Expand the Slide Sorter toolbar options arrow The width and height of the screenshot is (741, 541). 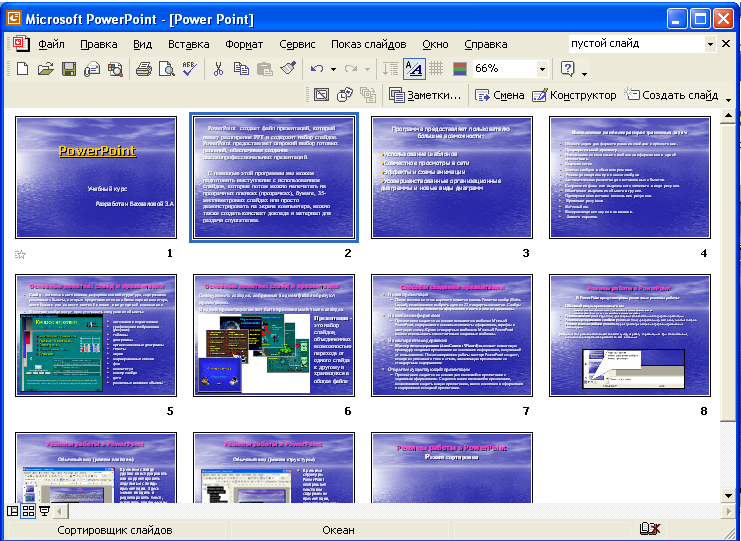[728, 99]
